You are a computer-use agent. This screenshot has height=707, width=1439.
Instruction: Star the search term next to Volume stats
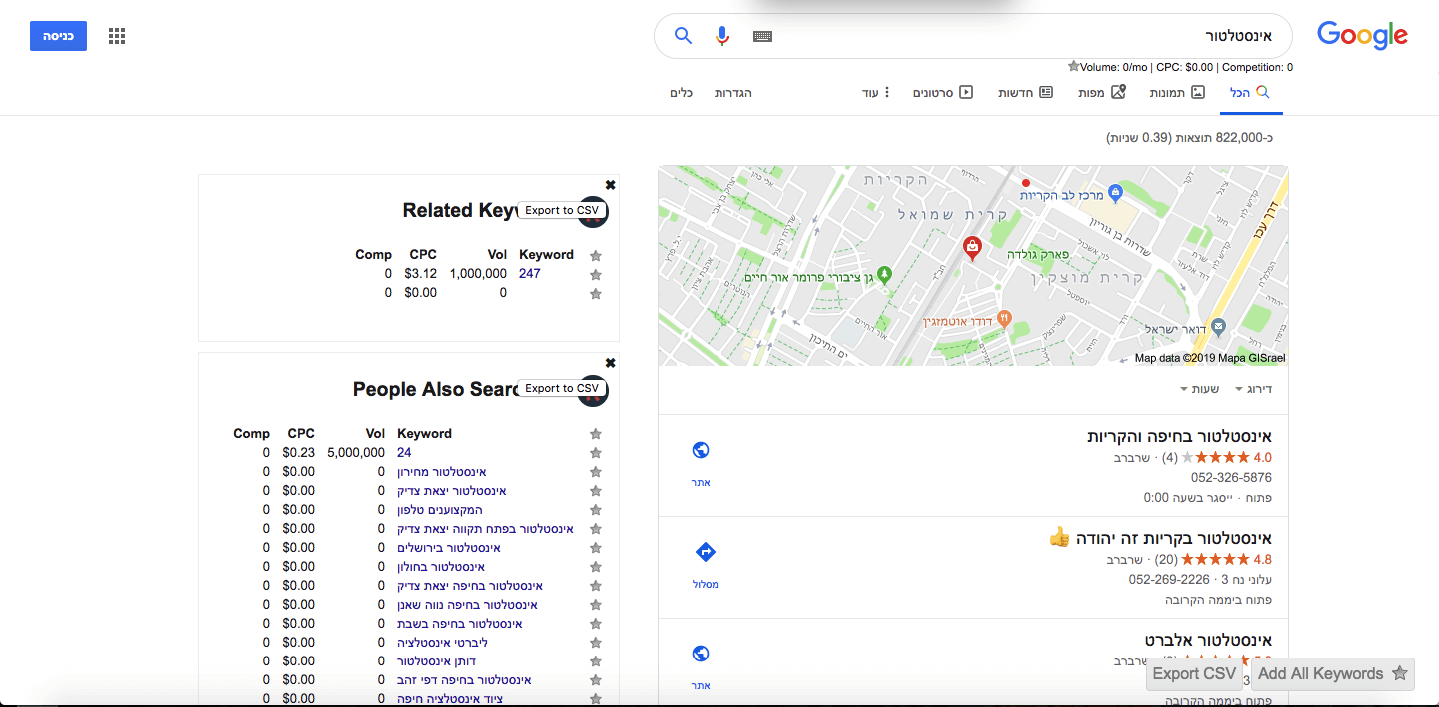pos(1073,67)
